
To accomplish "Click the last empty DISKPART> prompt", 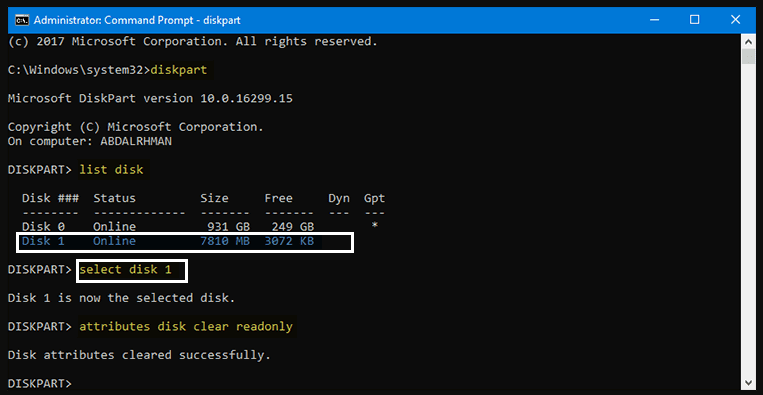I will pyautogui.click(x=40, y=383).
